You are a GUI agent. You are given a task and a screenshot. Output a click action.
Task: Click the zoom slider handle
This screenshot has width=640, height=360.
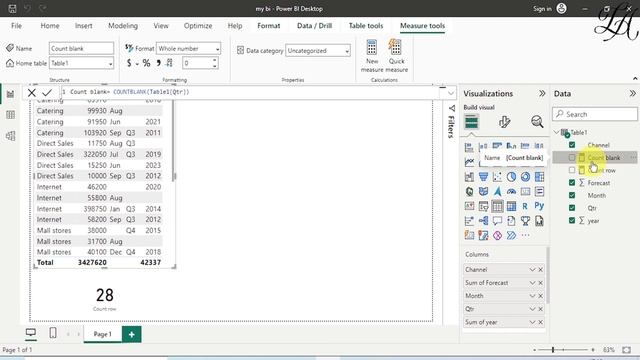553,350
